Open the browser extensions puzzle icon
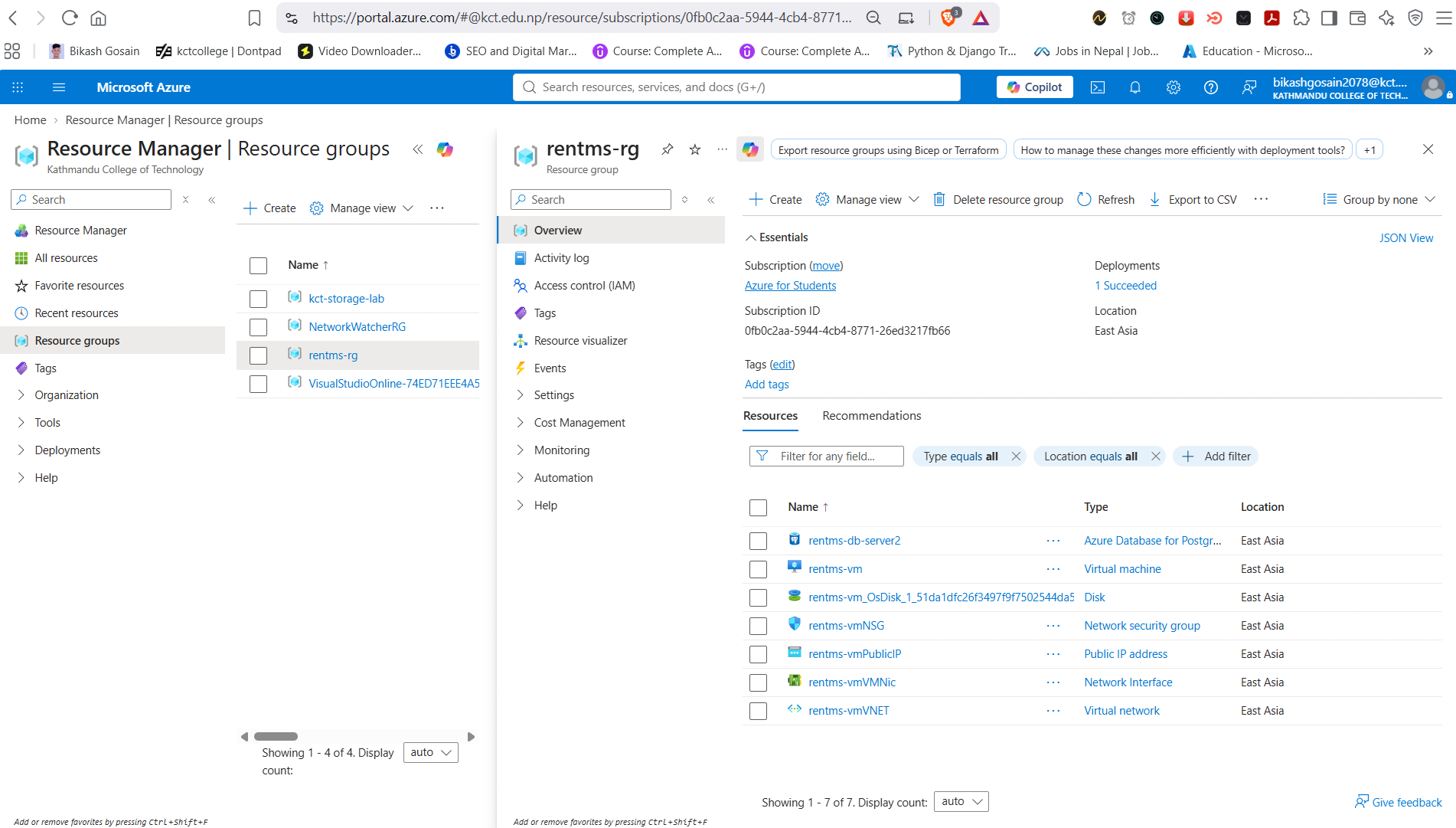Image resolution: width=1456 pixels, height=828 pixels. [1301, 18]
